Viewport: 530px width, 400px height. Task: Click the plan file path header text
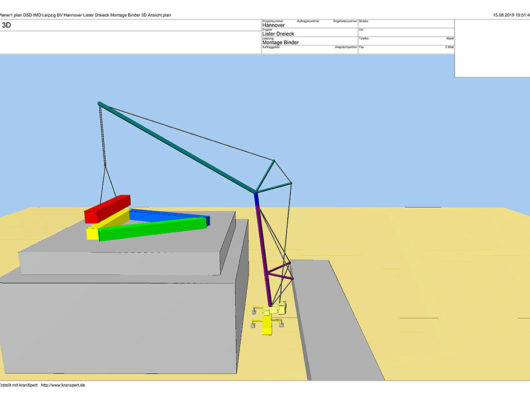(85, 15)
